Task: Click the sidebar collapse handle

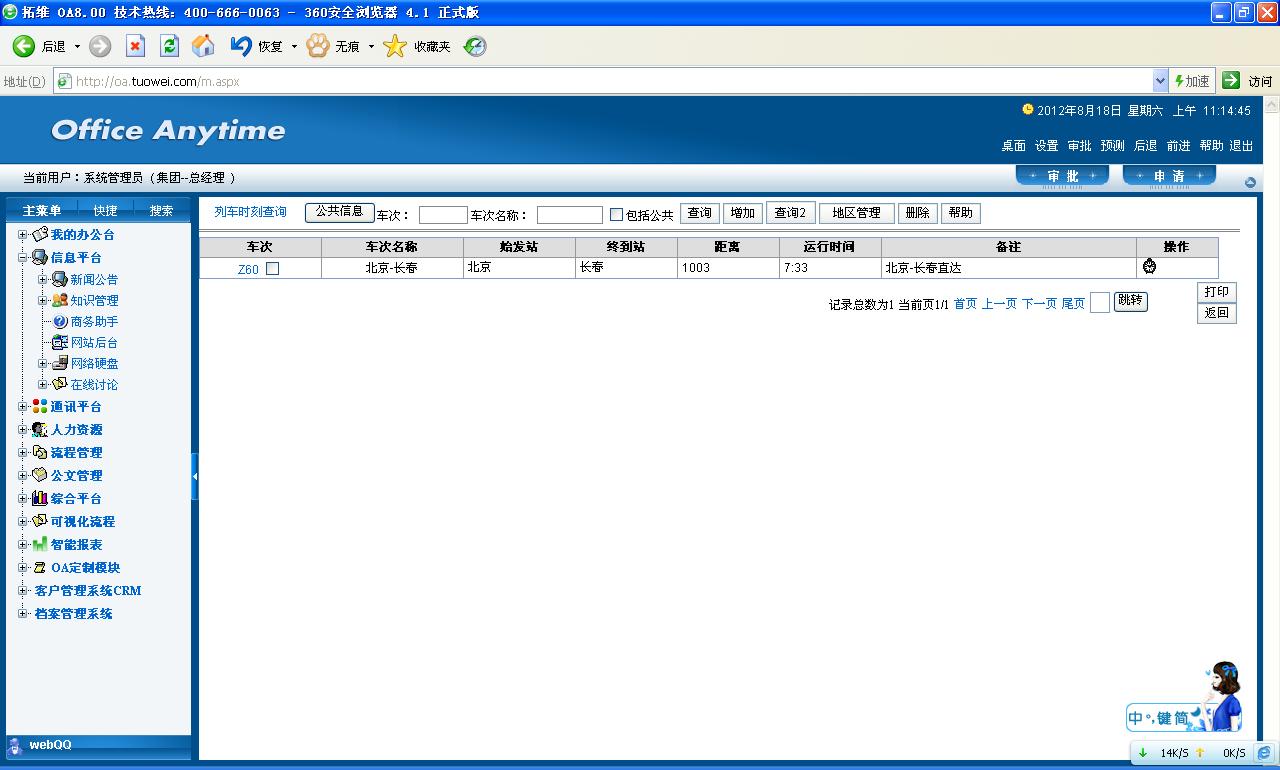Action: (195, 477)
